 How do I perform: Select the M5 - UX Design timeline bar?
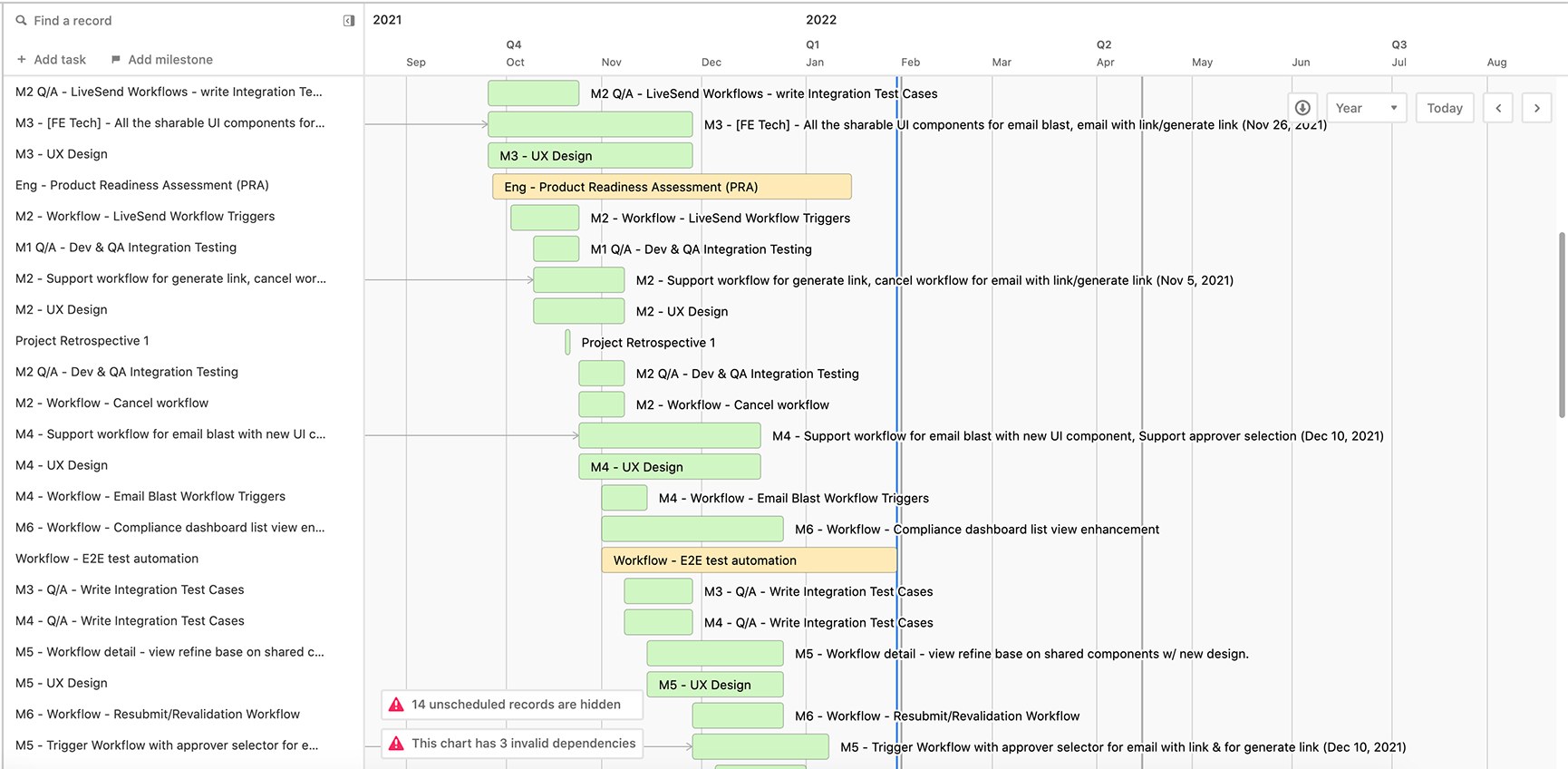tap(715, 685)
